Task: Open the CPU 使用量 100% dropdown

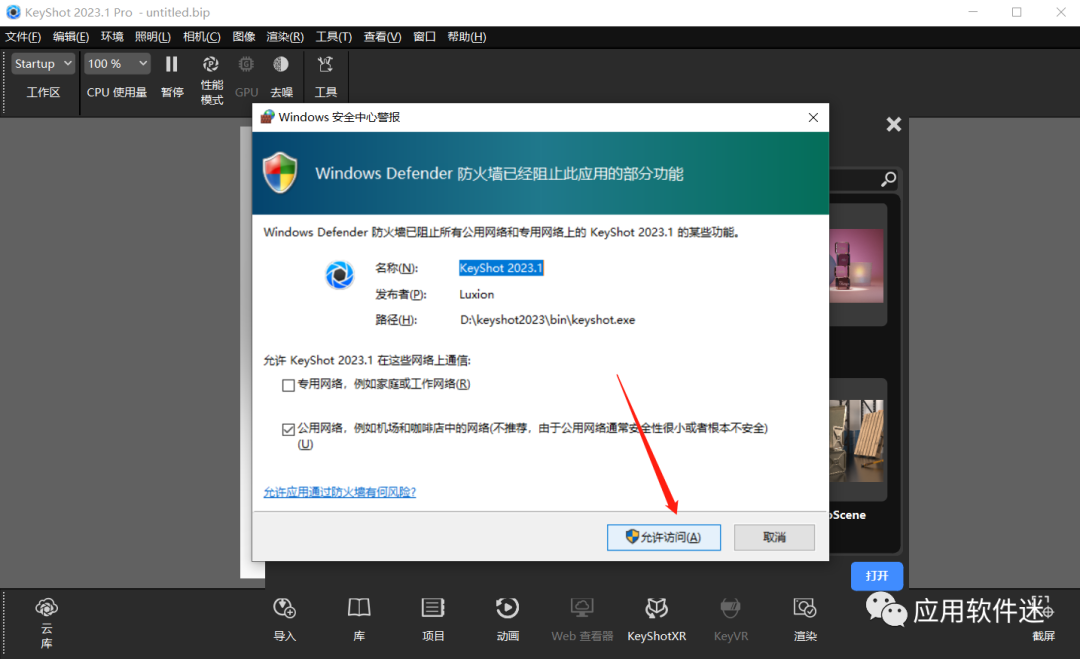Action: click(x=116, y=63)
